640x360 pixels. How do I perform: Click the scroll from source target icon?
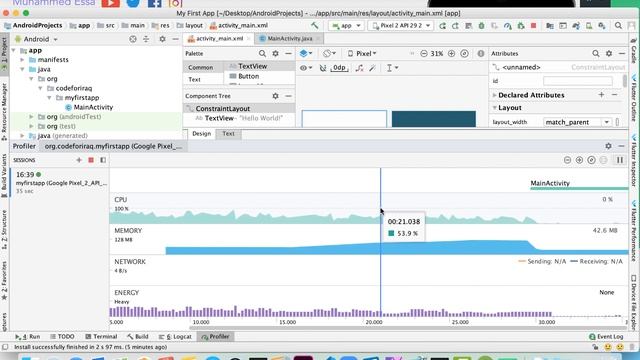coord(133,39)
